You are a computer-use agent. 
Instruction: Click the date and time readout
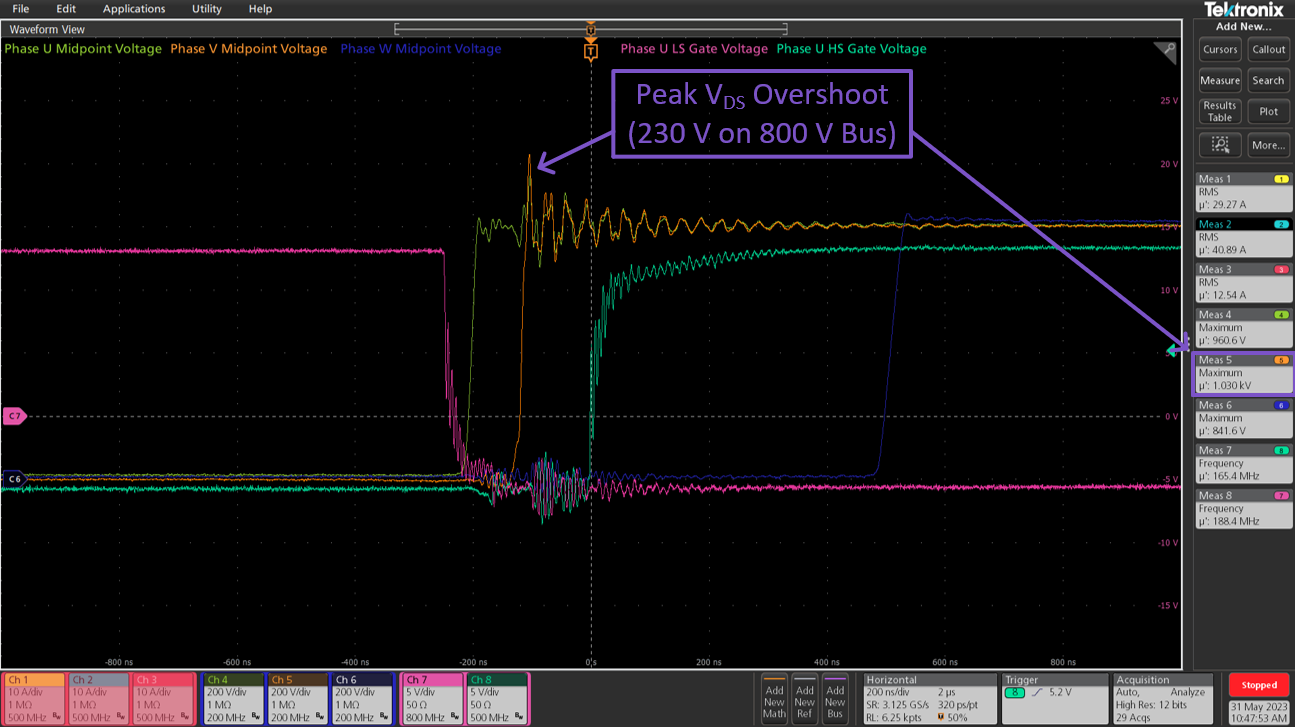[x=1259, y=711]
